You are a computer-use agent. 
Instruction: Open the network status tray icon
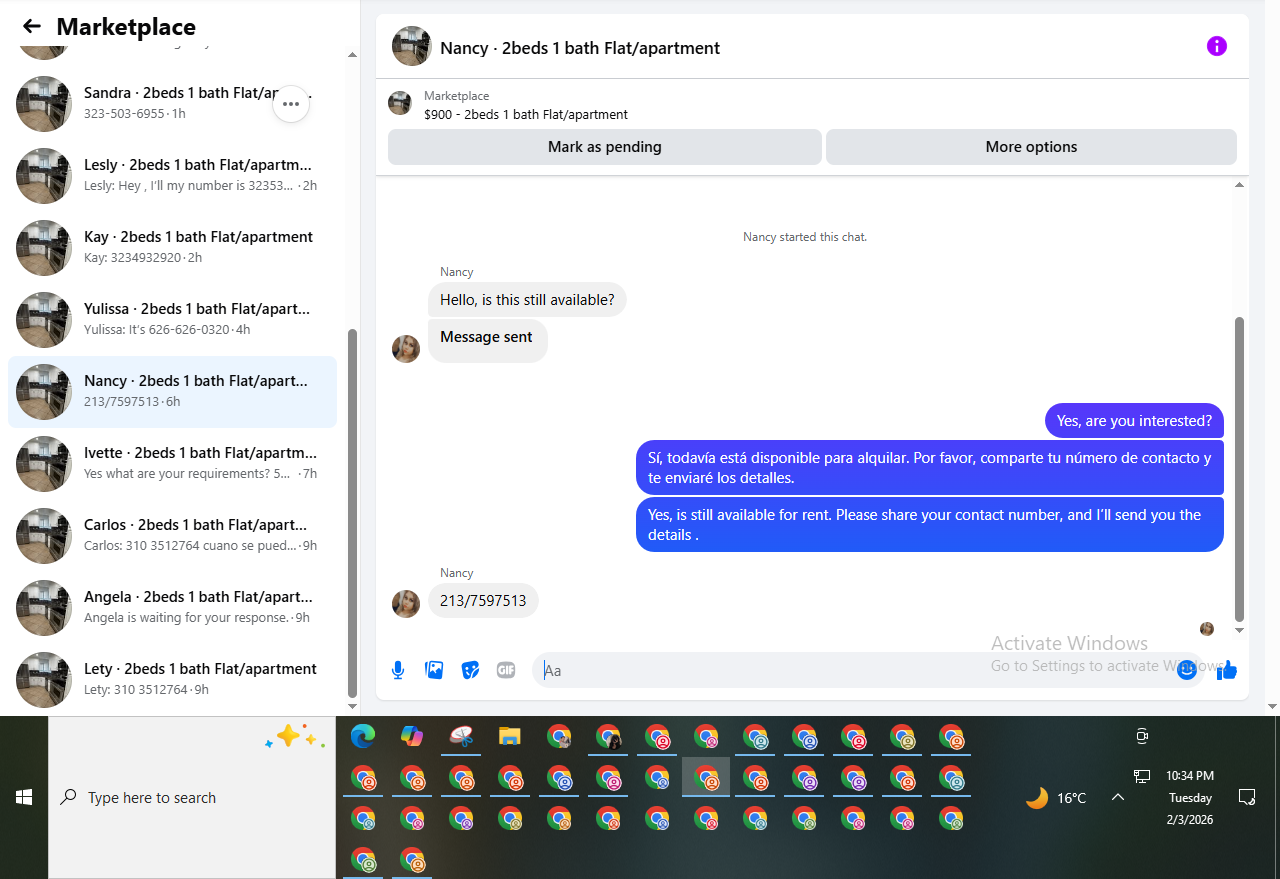pos(1142,776)
